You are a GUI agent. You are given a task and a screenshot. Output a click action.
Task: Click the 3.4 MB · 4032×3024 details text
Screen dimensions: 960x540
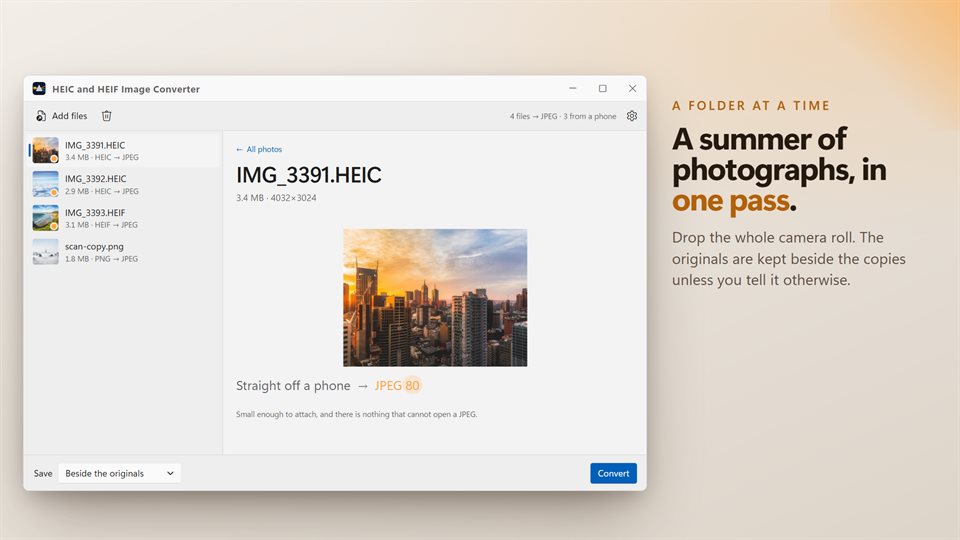tap(276, 198)
